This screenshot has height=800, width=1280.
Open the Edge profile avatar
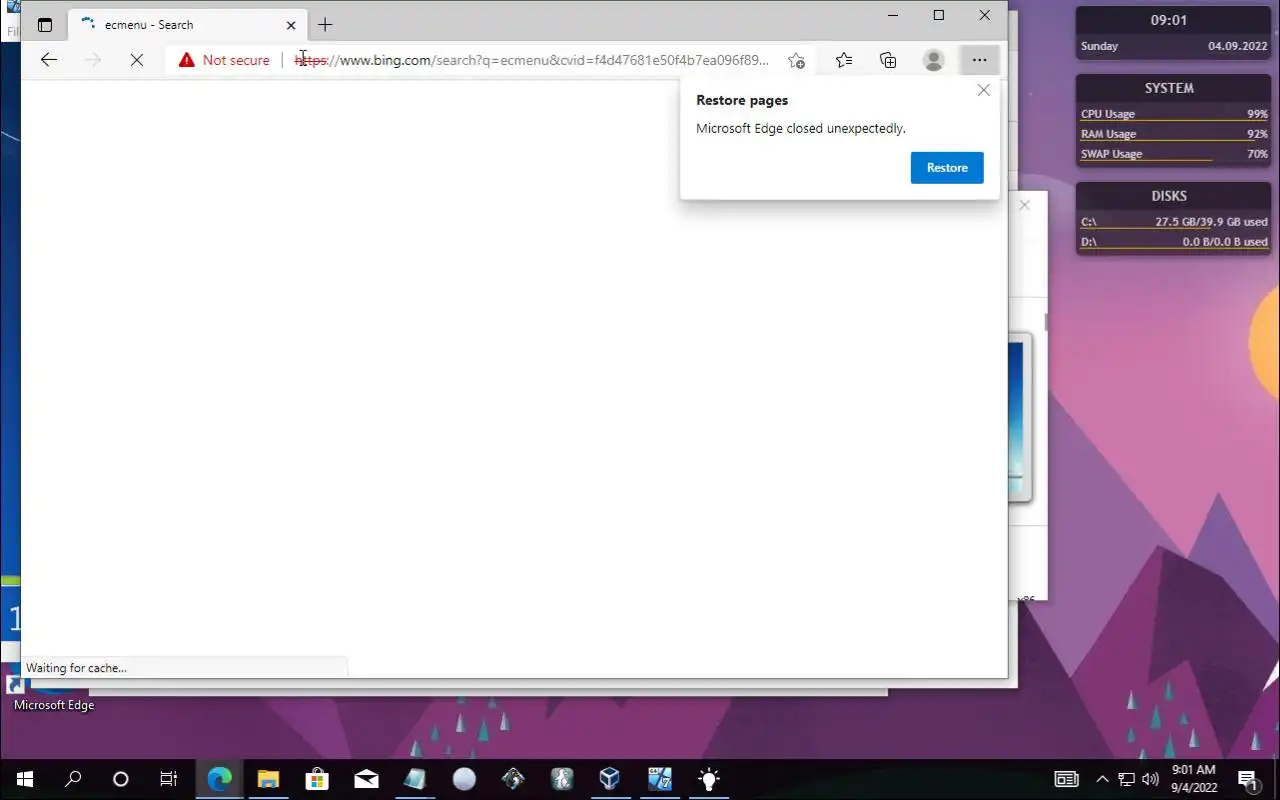(x=933, y=60)
